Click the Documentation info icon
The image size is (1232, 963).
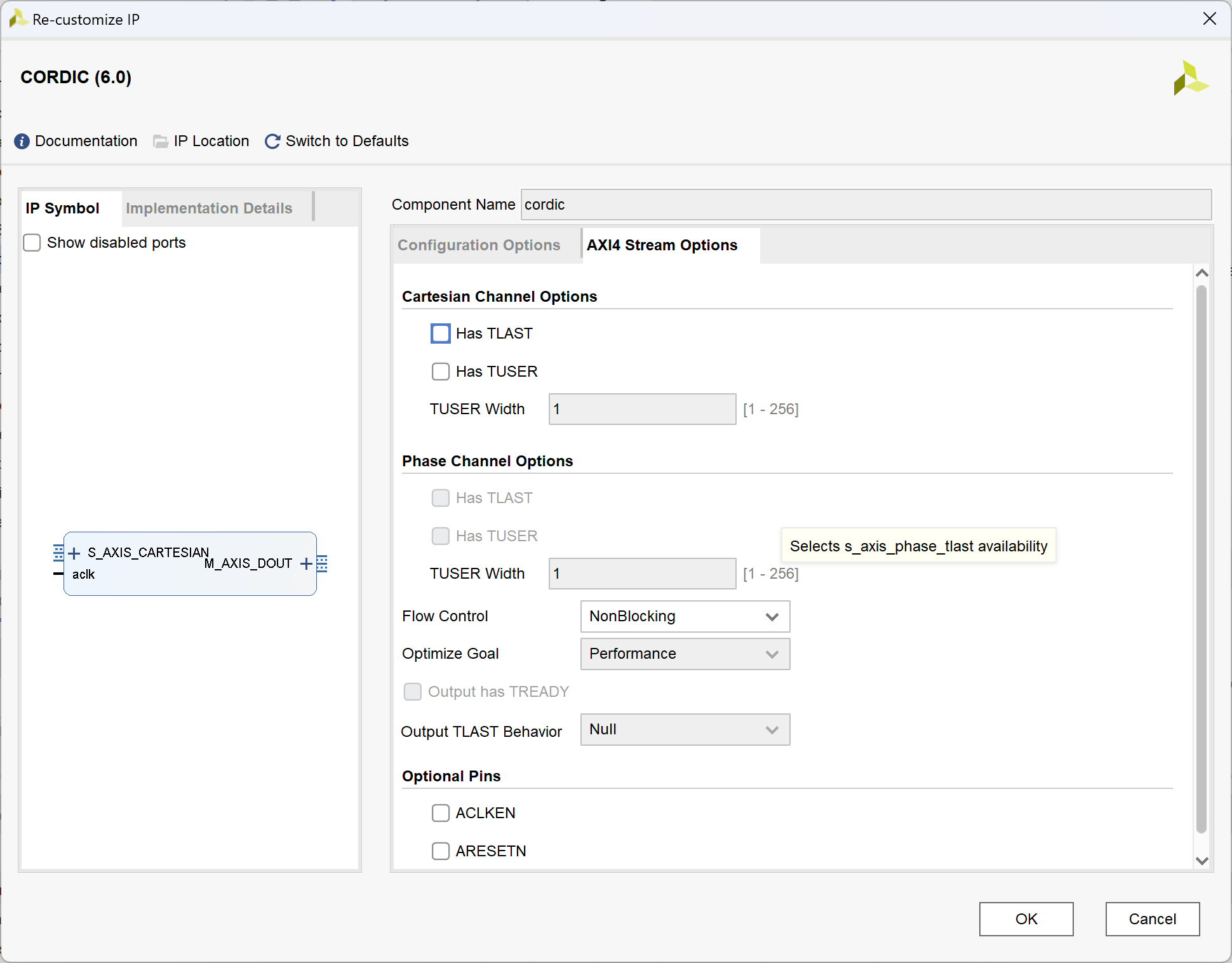click(x=22, y=141)
